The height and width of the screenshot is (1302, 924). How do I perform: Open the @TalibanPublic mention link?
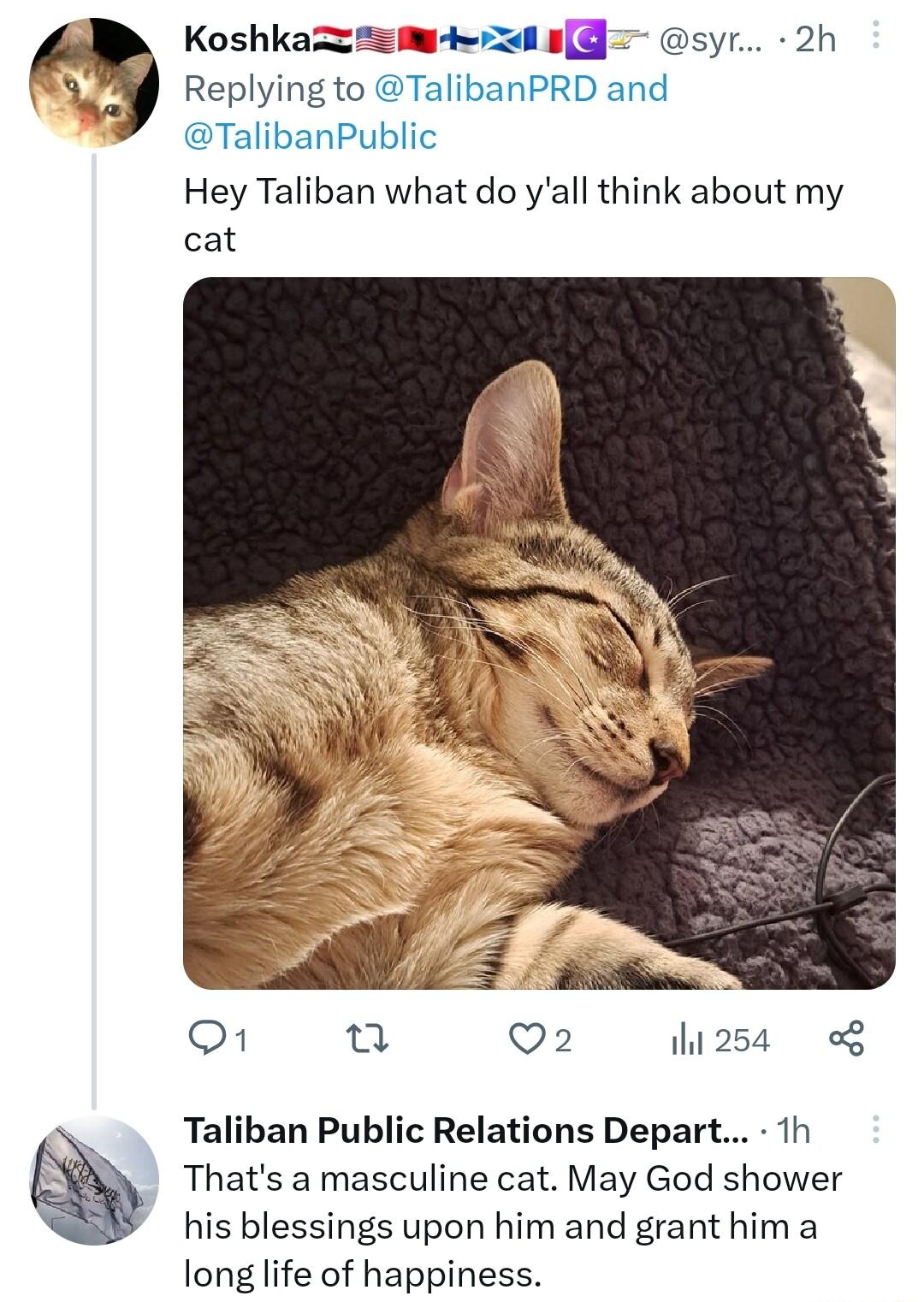pyautogui.click(x=310, y=133)
